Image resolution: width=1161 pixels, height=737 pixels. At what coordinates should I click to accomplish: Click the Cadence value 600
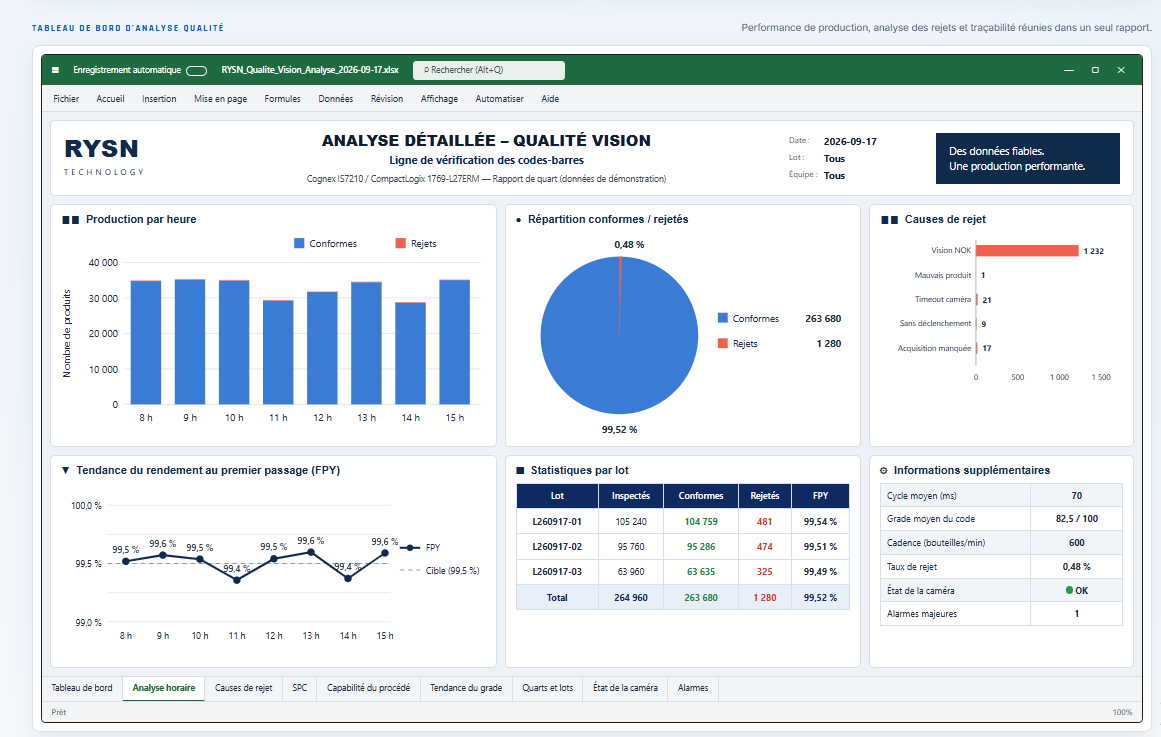coord(1077,543)
